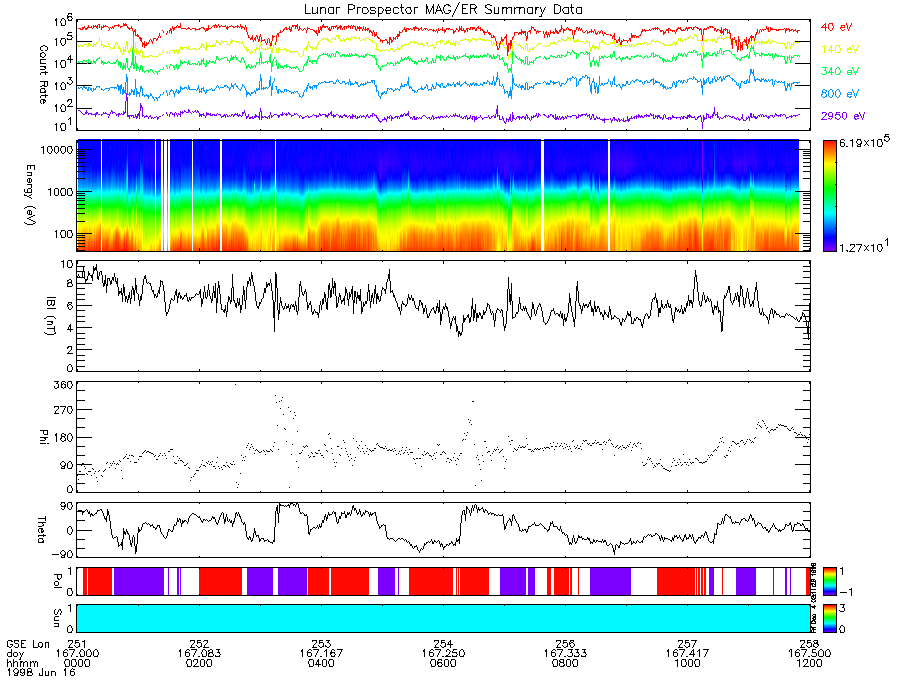Click the time tick label '1200'
The width and height of the screenshot is (900, 700).
point(809,663)
